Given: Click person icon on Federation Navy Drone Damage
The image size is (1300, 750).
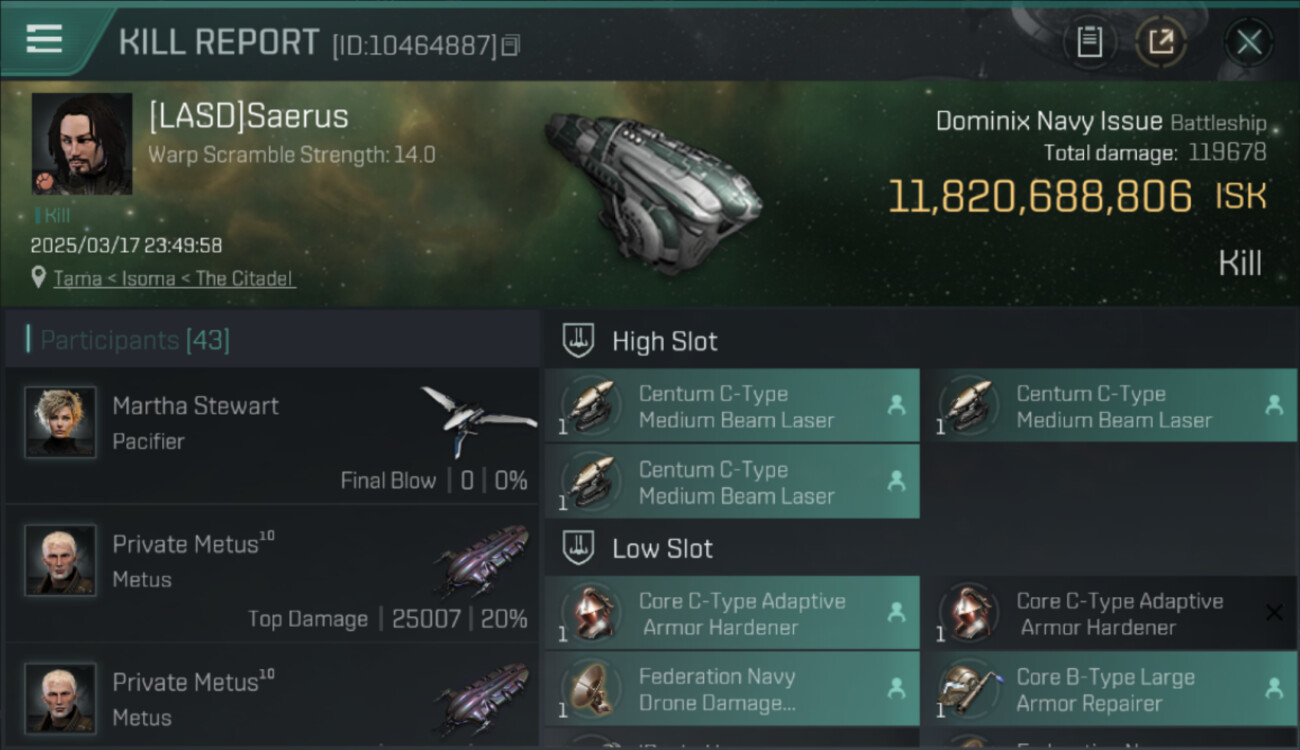Looking at the screenshot, I should (896, 688).
